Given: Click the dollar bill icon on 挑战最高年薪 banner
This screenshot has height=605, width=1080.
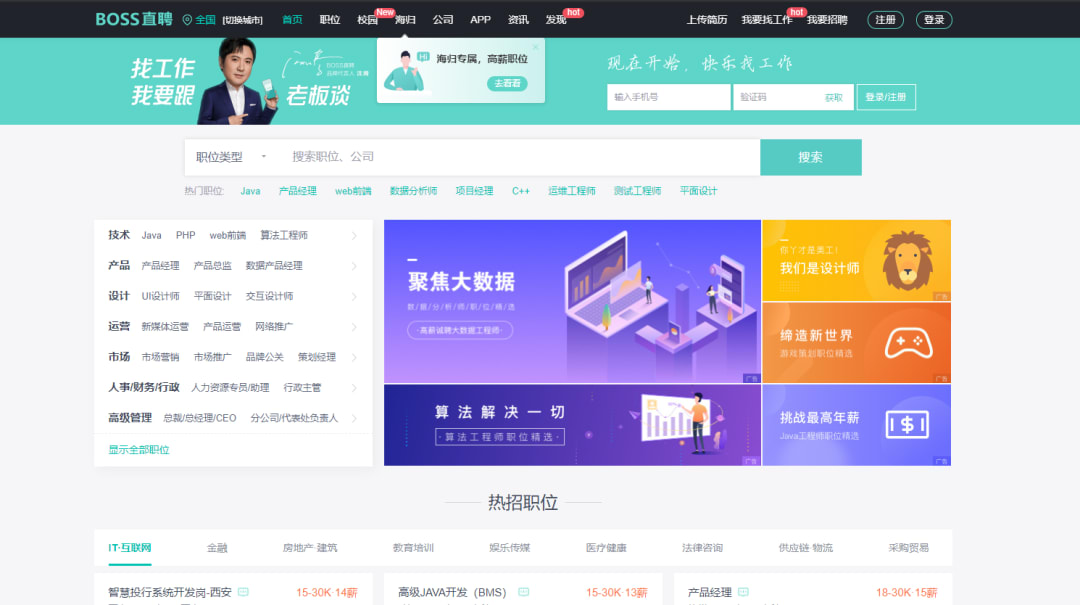Looking at the screenshot, I should click(907, 425).
